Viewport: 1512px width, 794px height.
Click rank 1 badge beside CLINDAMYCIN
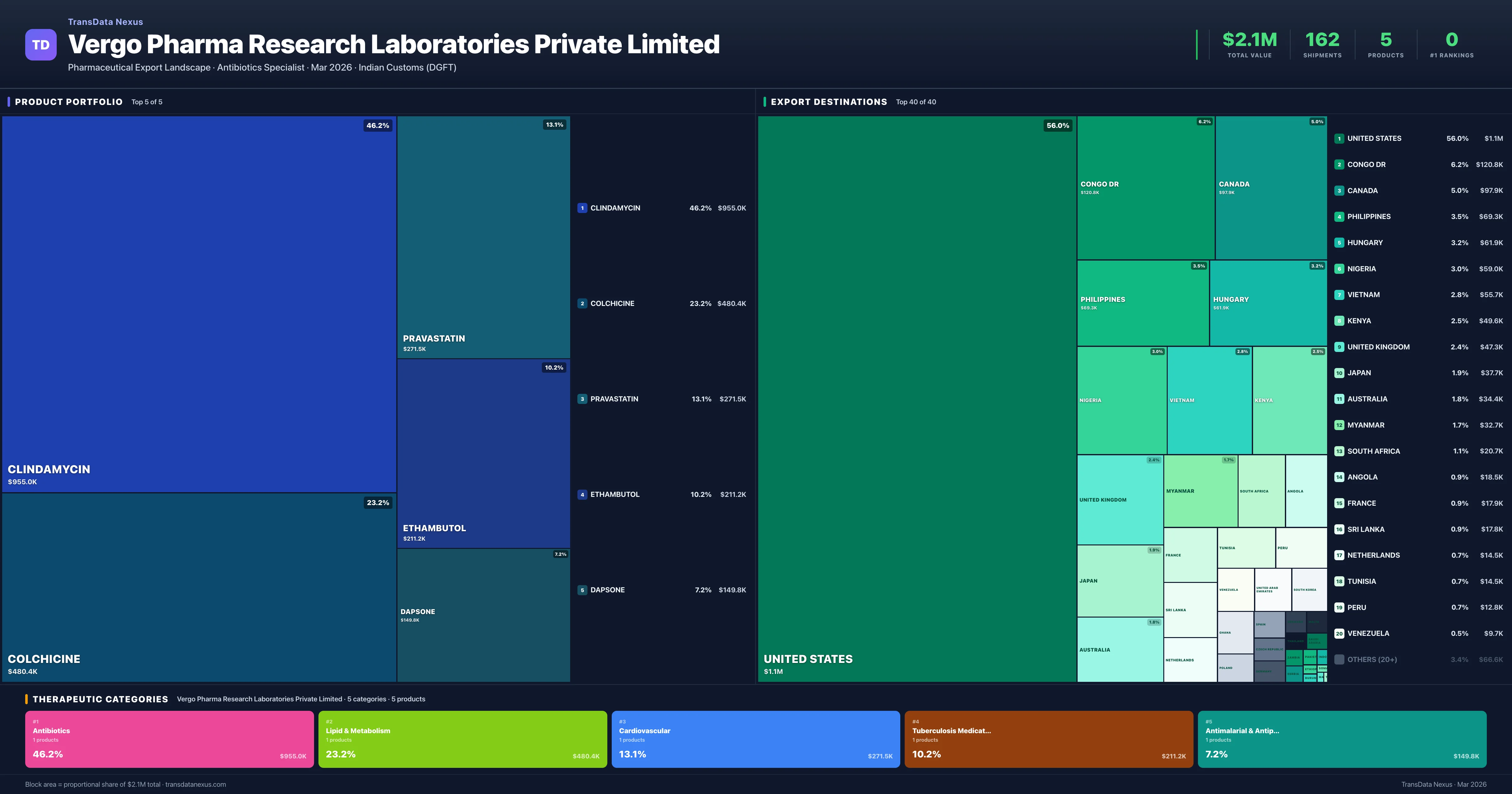(x=582, y=208)
